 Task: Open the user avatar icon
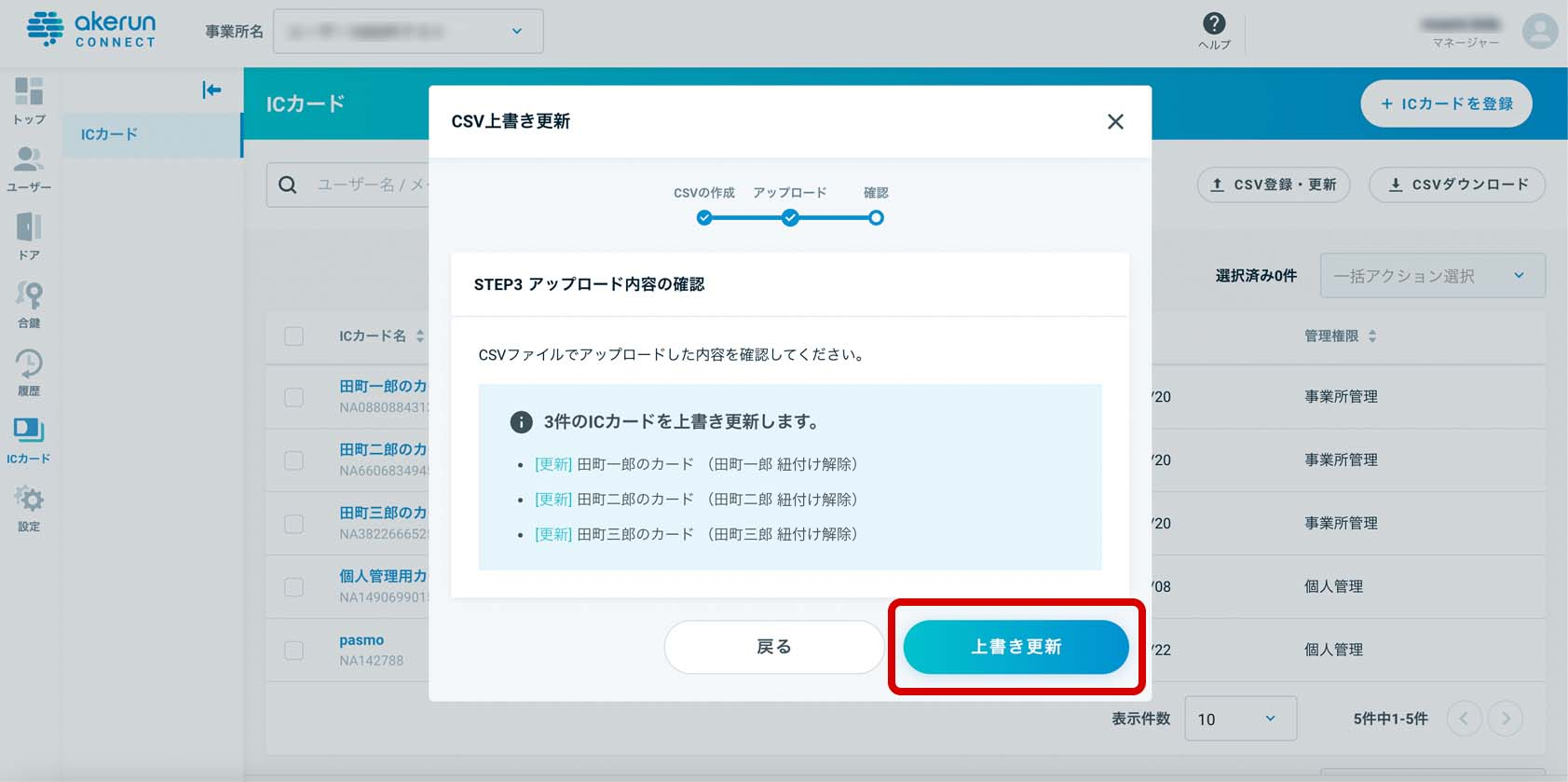pos(1540,31)
